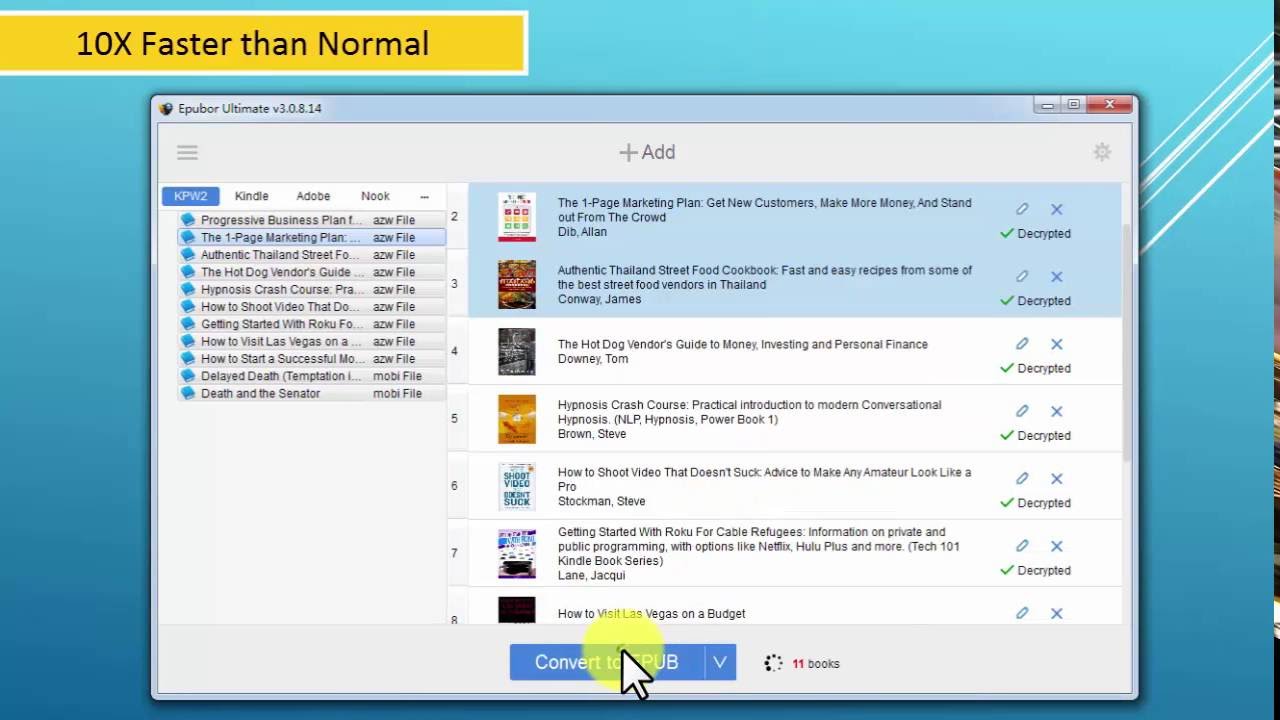Remove Hot Dog Vendor's Guide from list
The image size is (1280, 720).
coord(1056,344)
